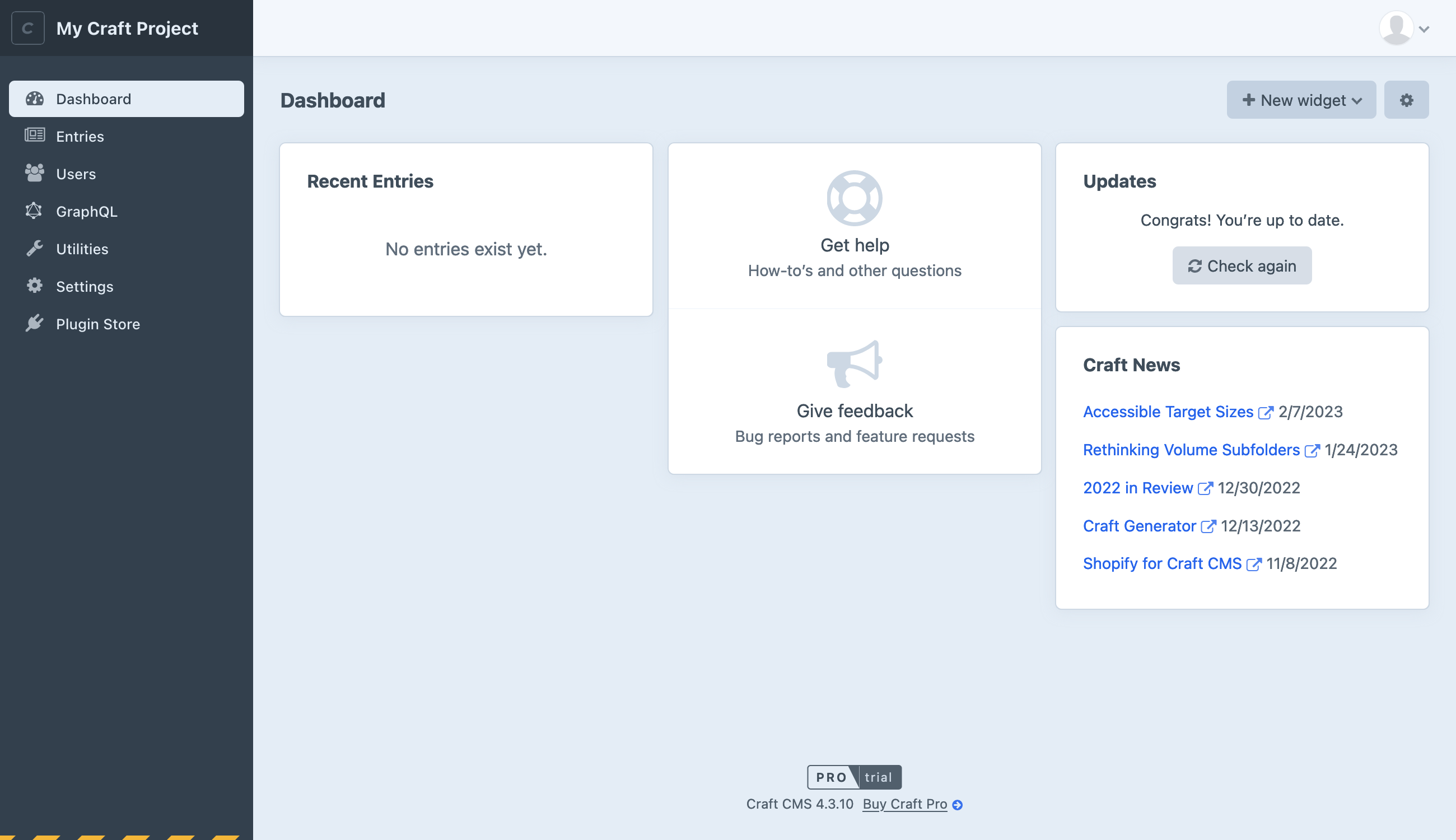Click the user avatar photo

(1396, 27)
